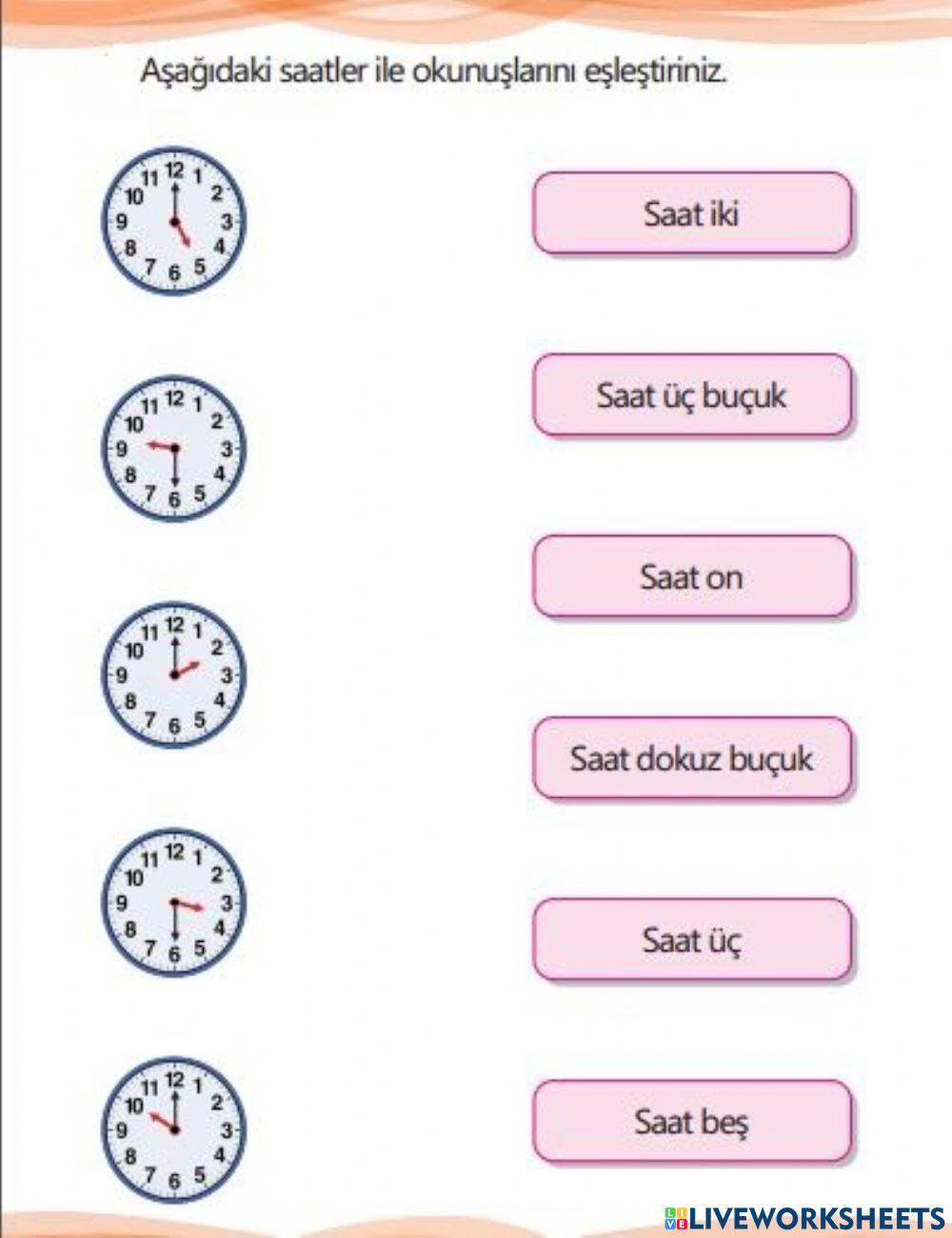Select the "Saat iki" answer box
The height and width of the screenshot is (1238, 952).
(x=691, y=213)
